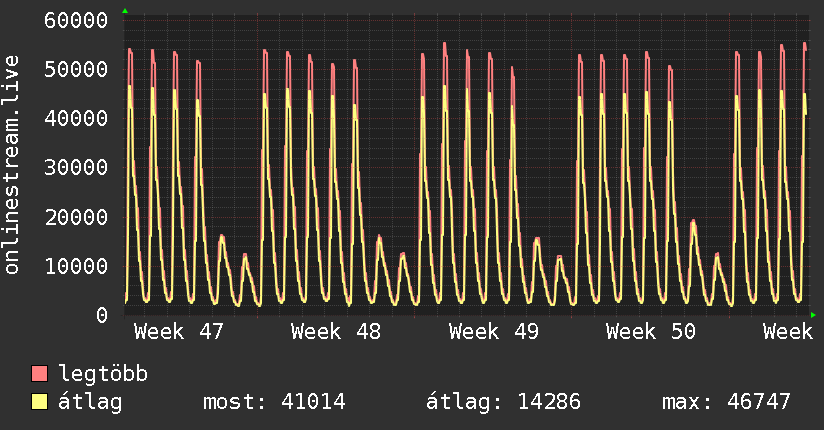Screen dimensions: 824x430
Task: Click the Week 50 axis label
Action: click(651, 332)
